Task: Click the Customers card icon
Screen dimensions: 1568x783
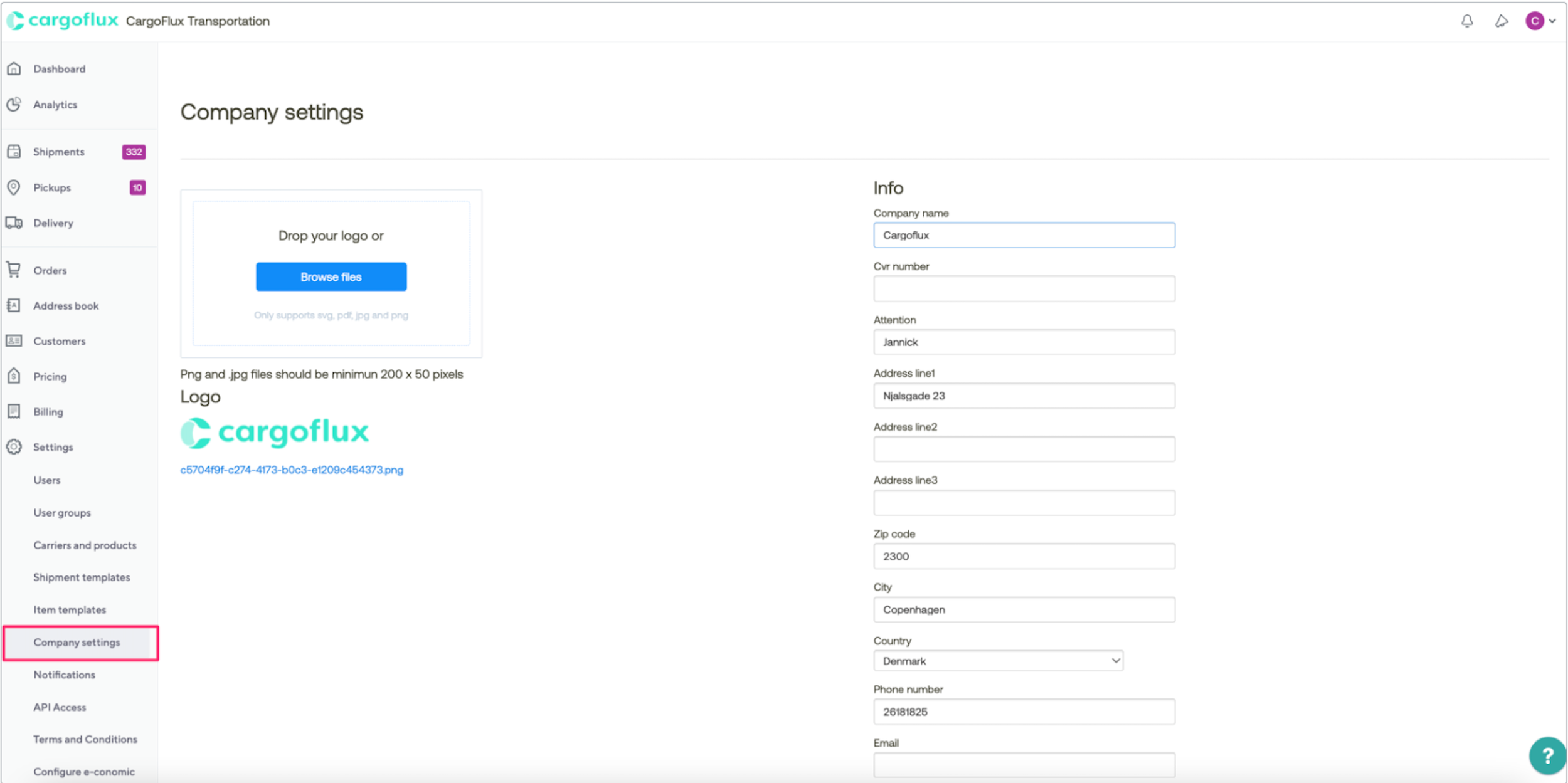Action: click(14, 341)
